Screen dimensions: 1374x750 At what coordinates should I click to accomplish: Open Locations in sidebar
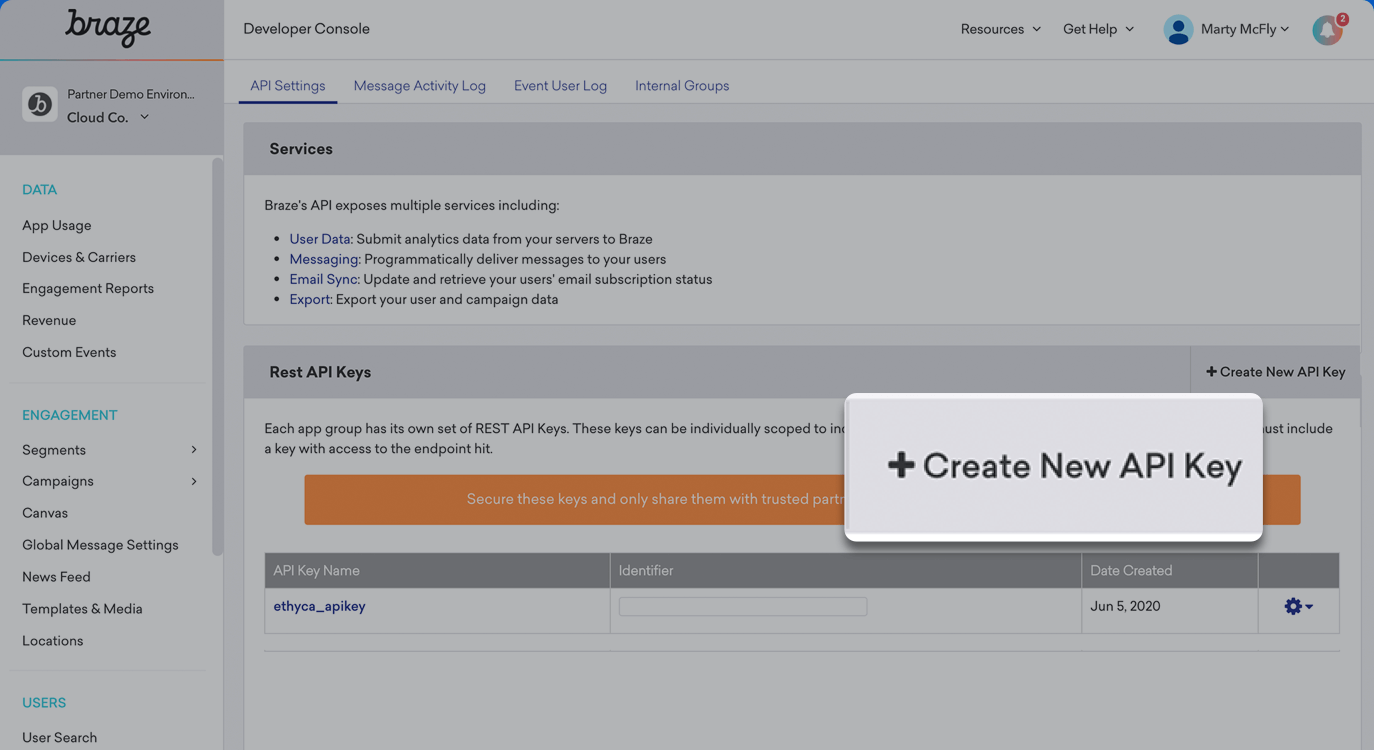53,641
